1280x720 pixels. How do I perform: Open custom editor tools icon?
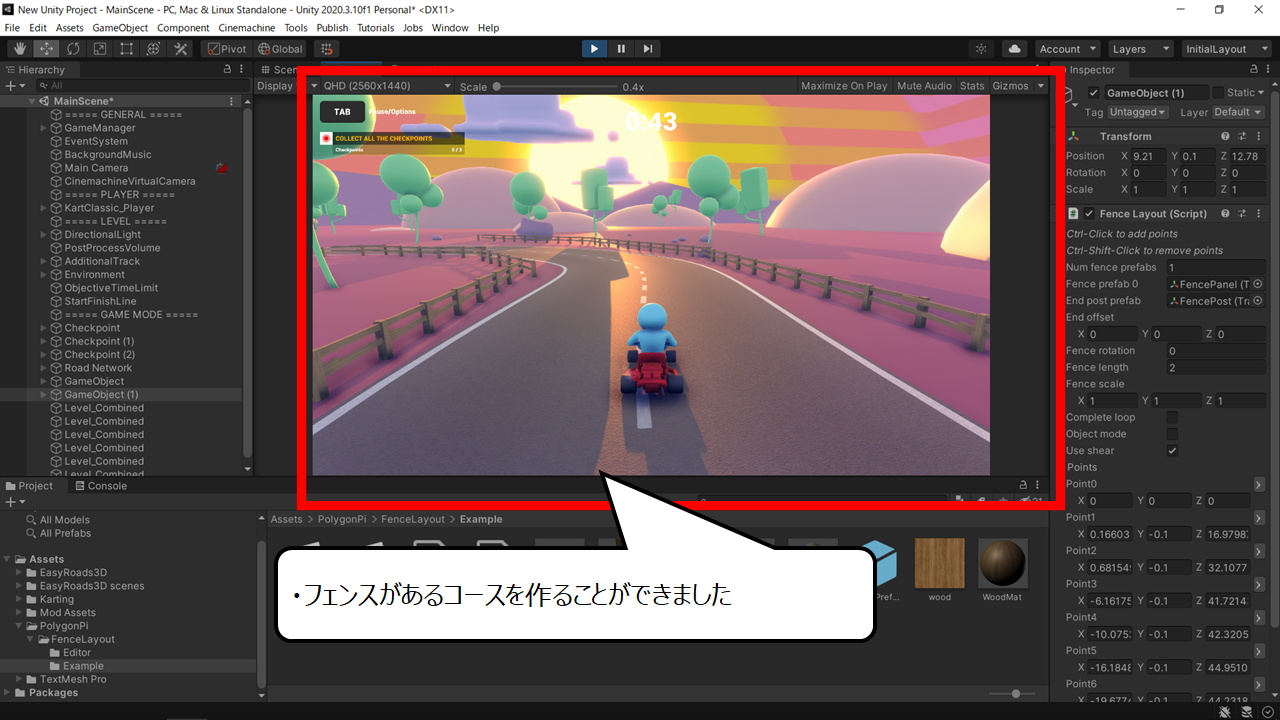(181, 49)
